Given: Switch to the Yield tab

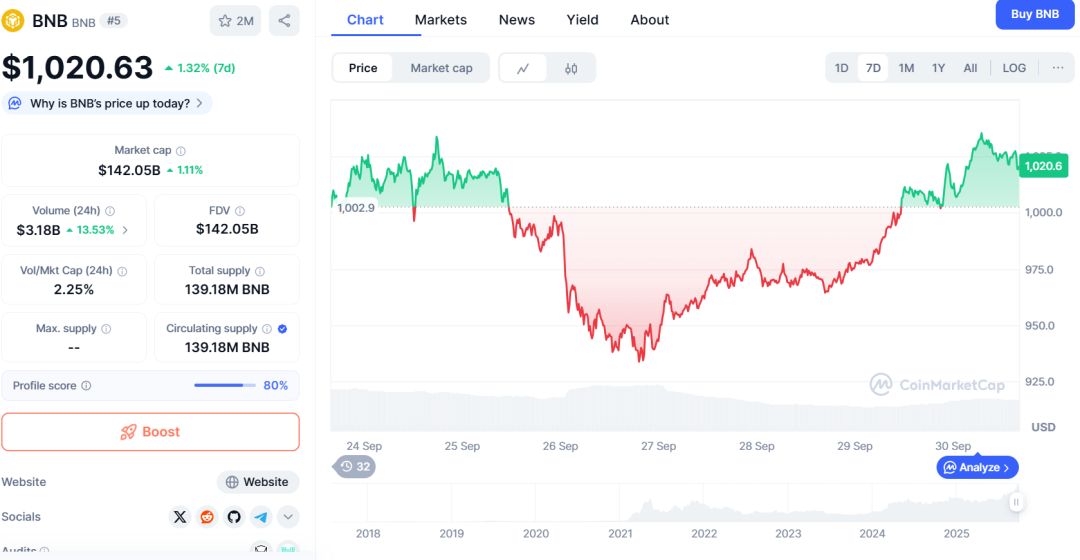Looking at the screenshot, I should (582, 20).
